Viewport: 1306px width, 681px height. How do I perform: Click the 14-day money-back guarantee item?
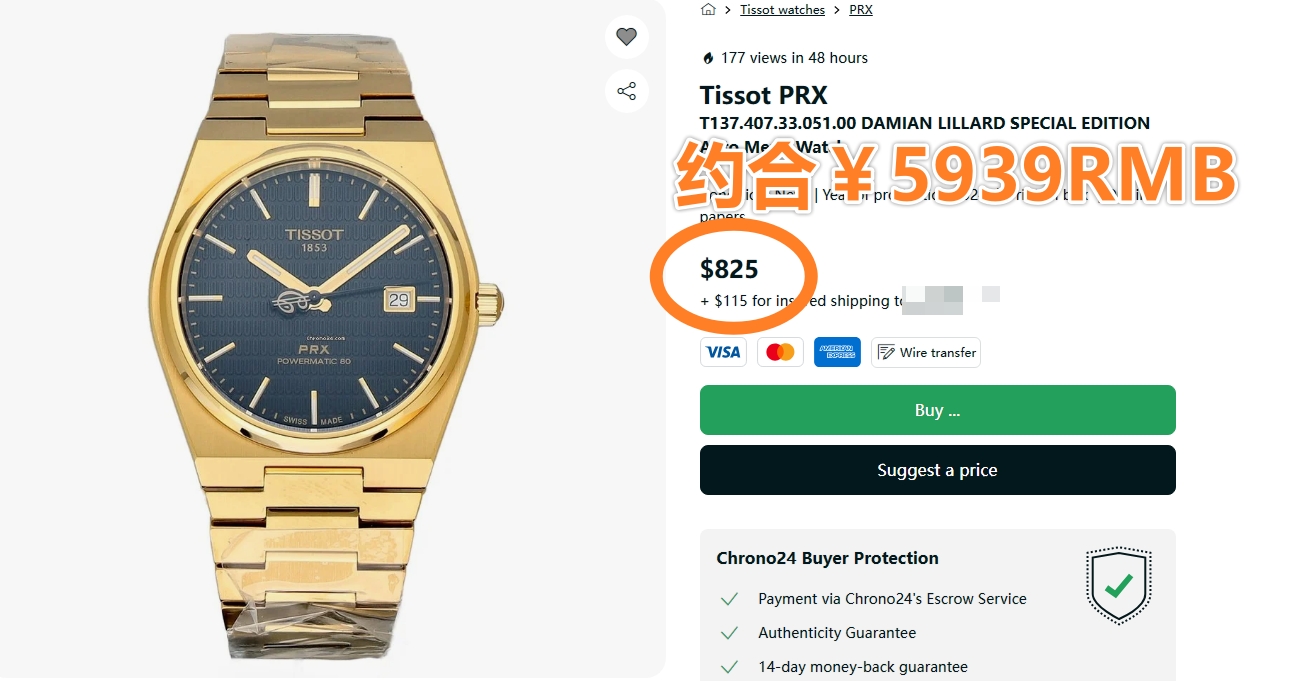[x=844, y=667]
